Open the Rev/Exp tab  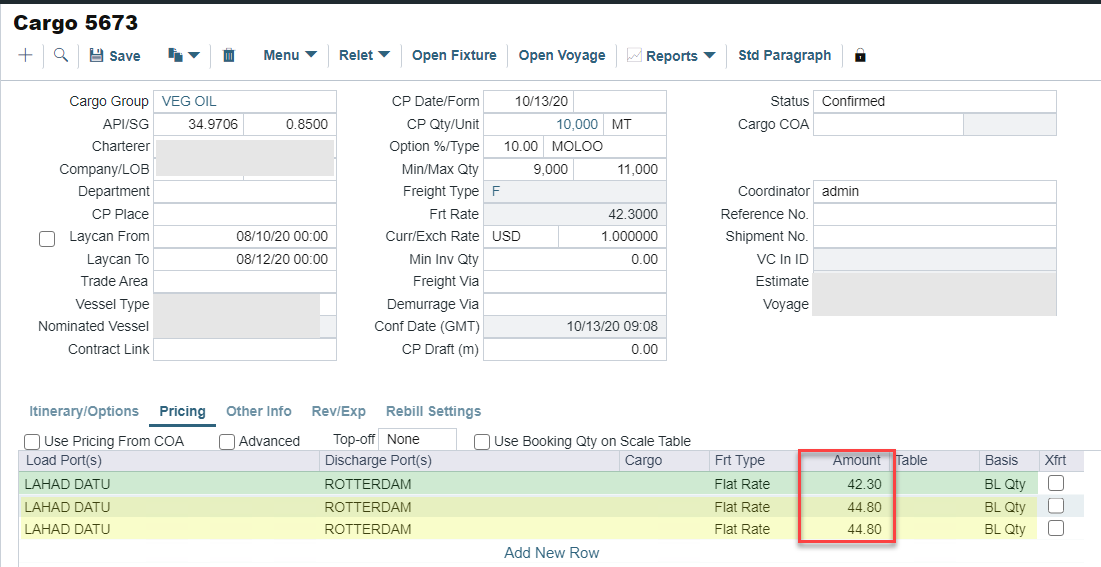(x=339, y=411)
